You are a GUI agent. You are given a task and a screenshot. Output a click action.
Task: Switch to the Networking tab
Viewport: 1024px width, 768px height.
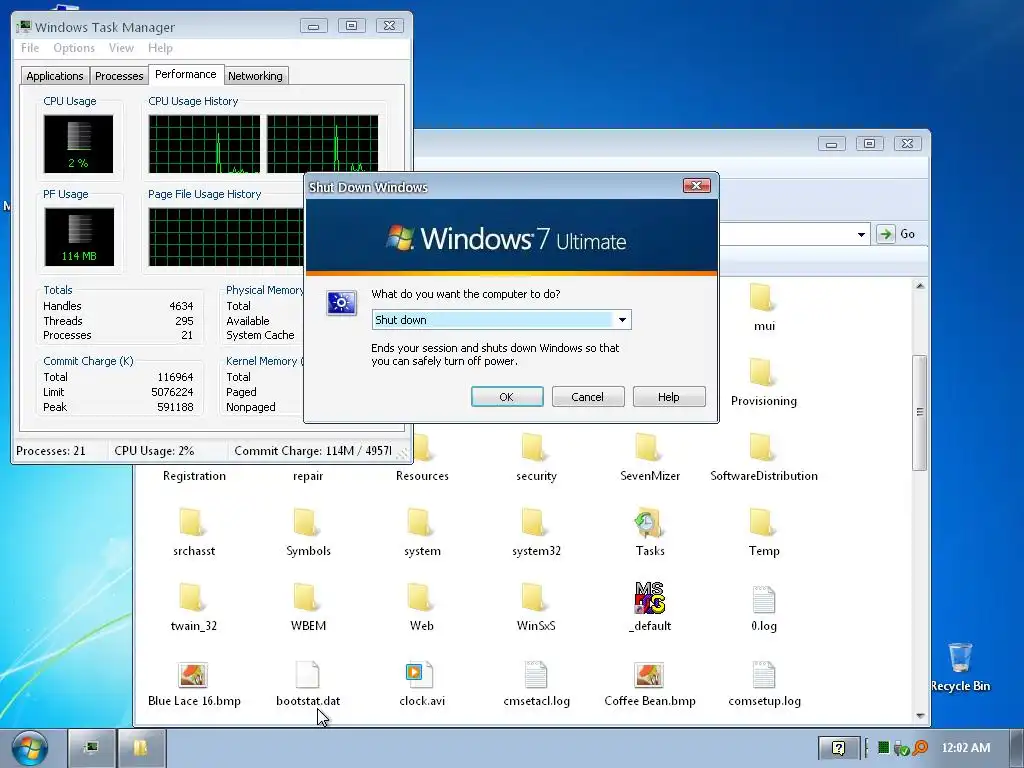(255, 76)
